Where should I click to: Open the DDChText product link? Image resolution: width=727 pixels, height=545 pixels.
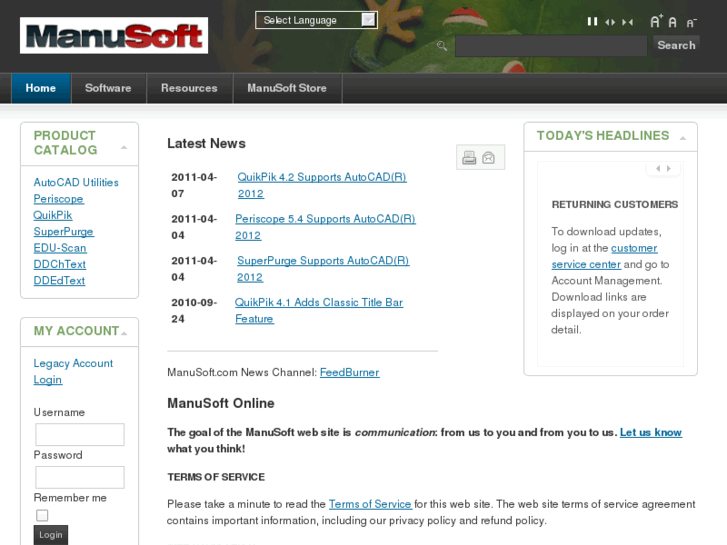point(60,264)
